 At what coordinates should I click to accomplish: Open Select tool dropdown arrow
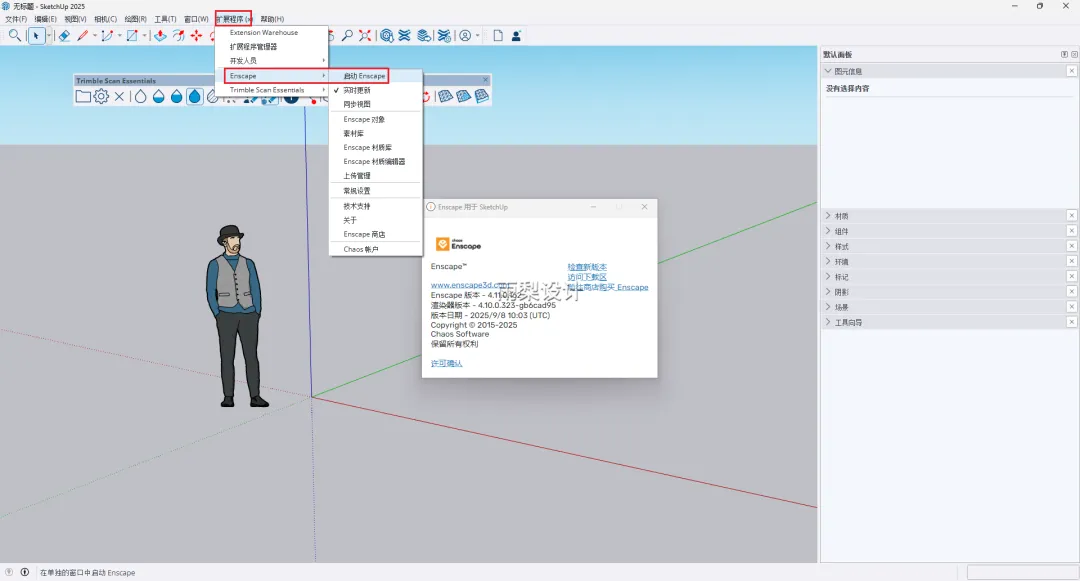coord(49,36)
